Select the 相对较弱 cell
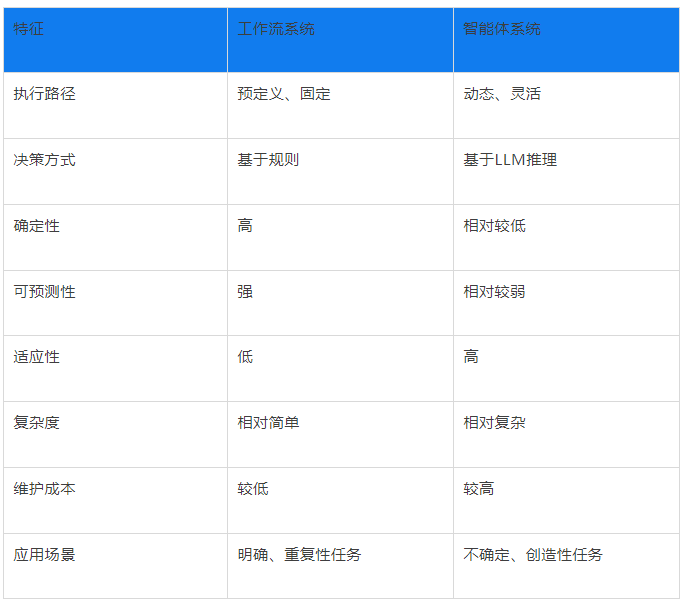The height and width of the screenshot is (610, 686). click(567, 303)
